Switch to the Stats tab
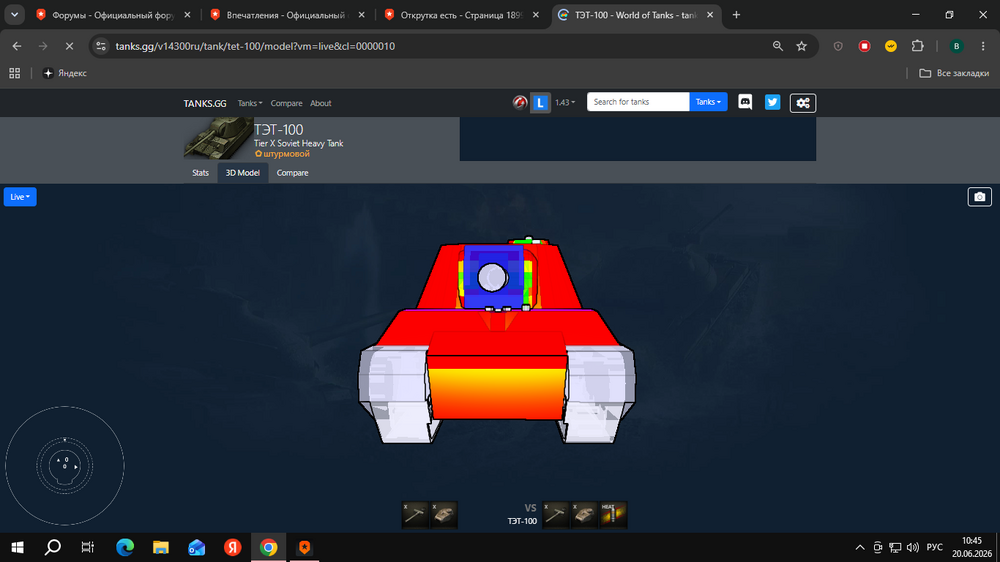The width and height of the screenshot is (1000, 562). [200, 173]
